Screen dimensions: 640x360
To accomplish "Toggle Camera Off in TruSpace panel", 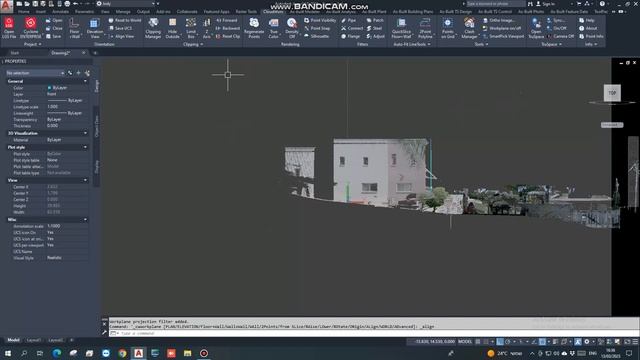I will click(560, 36).
